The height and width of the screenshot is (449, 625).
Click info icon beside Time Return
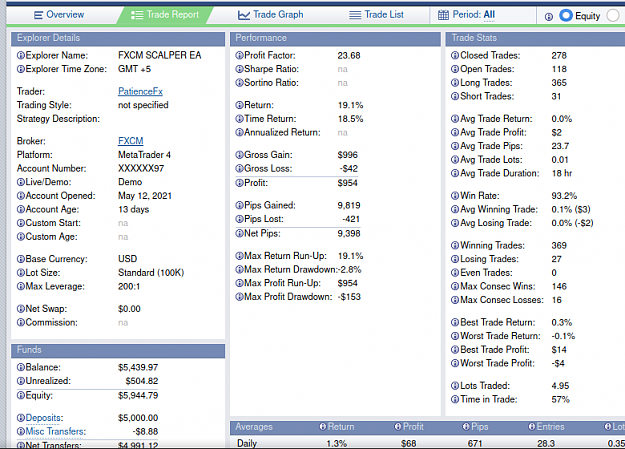(x=239, y=118)
